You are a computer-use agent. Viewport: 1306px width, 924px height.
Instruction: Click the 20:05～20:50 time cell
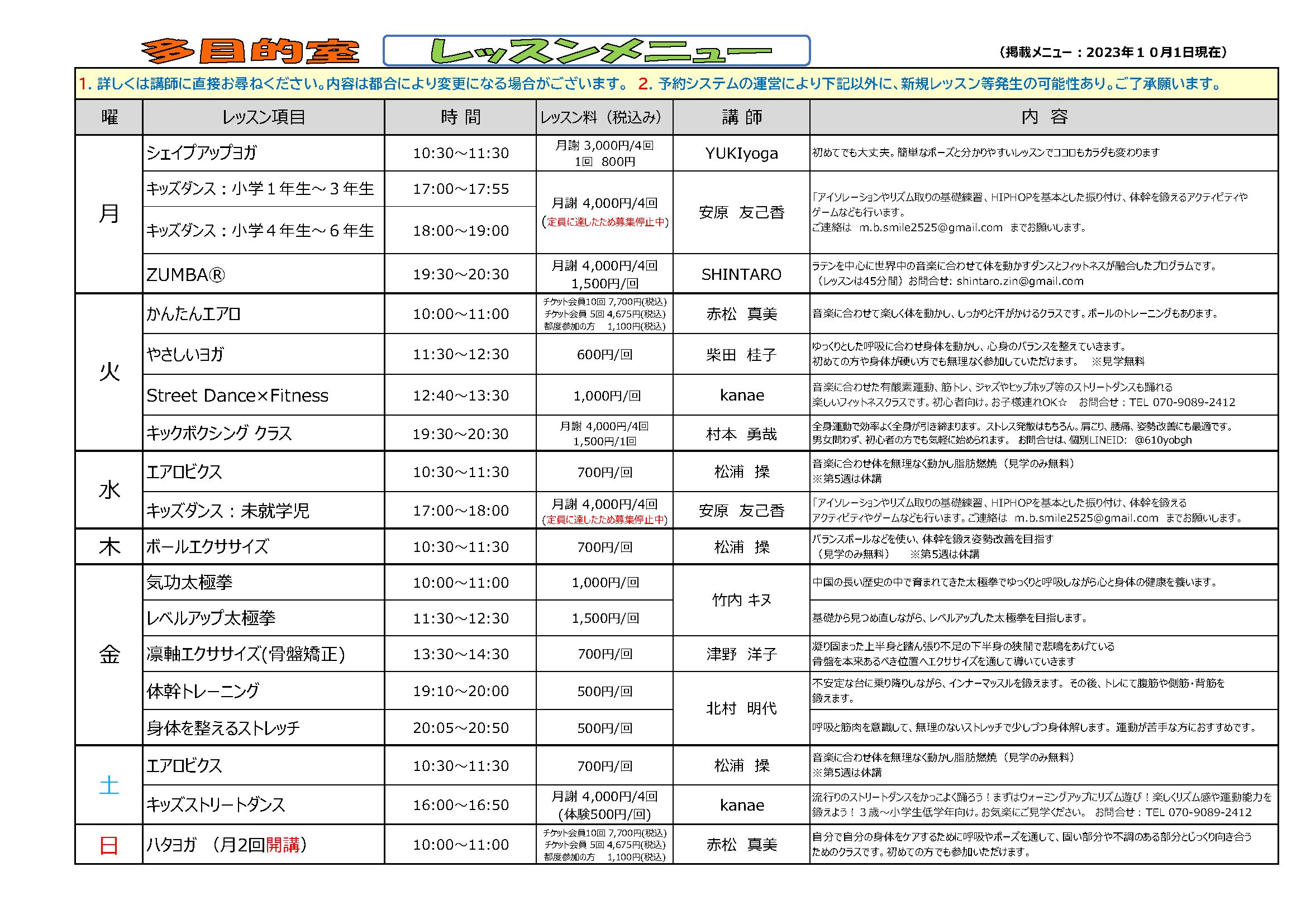(x=460, y=728)
